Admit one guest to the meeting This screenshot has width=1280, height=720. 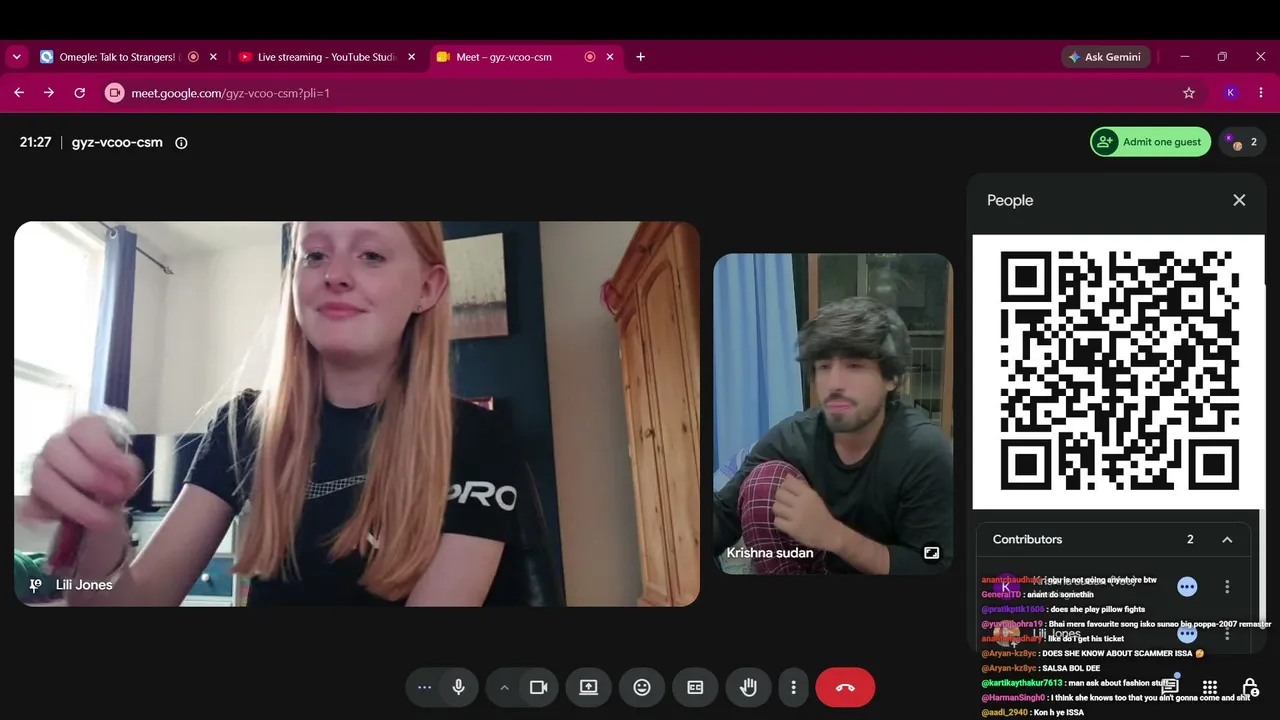1150,142
